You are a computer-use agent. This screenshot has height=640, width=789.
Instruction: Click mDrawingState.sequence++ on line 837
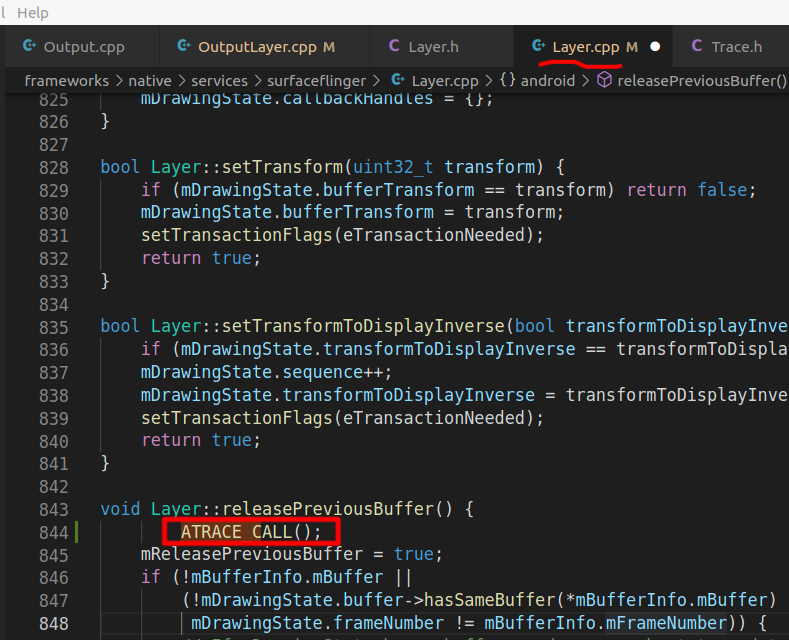[x=261, y=372]
